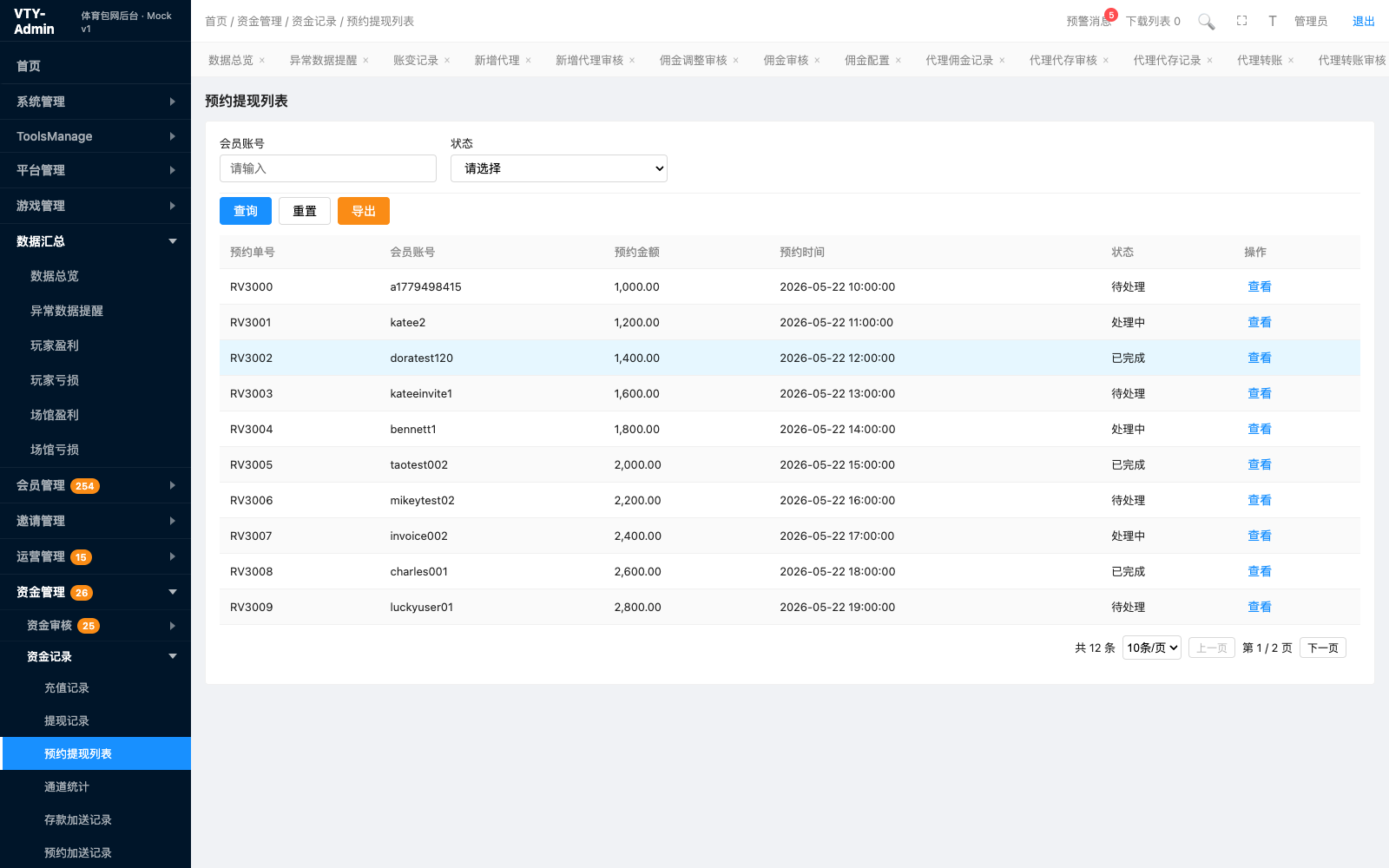
Task: Close the 新增代理 tab
Action: pos(529,61)
